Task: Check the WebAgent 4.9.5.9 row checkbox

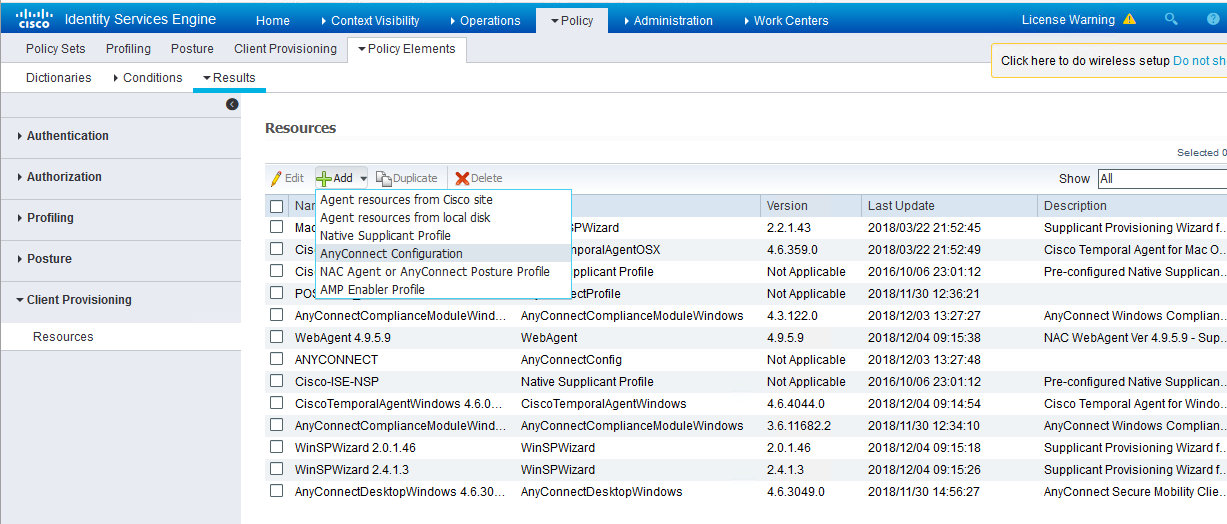Action: point(276,337)
